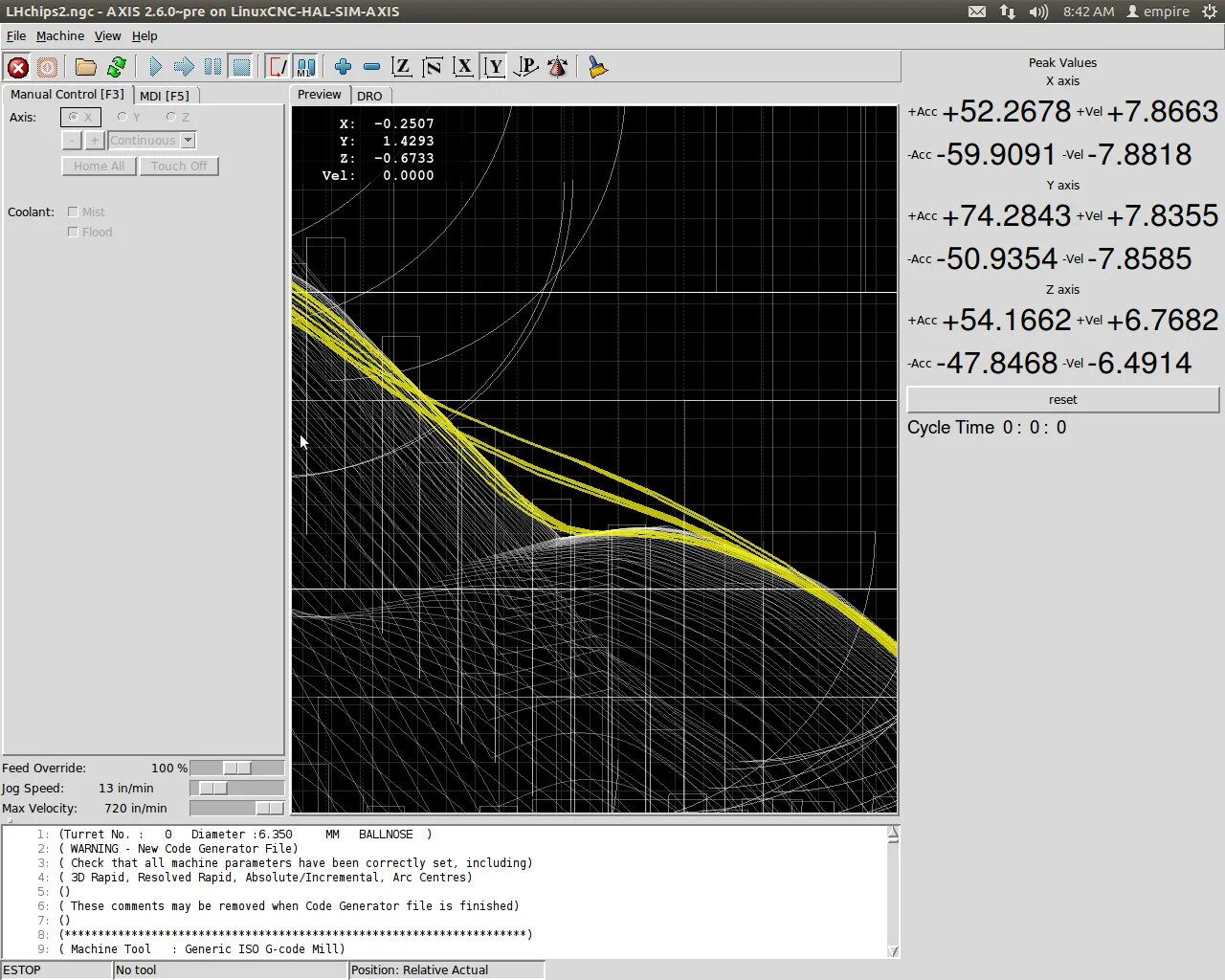Open a G-code file with folder icon

pos(85,67)
